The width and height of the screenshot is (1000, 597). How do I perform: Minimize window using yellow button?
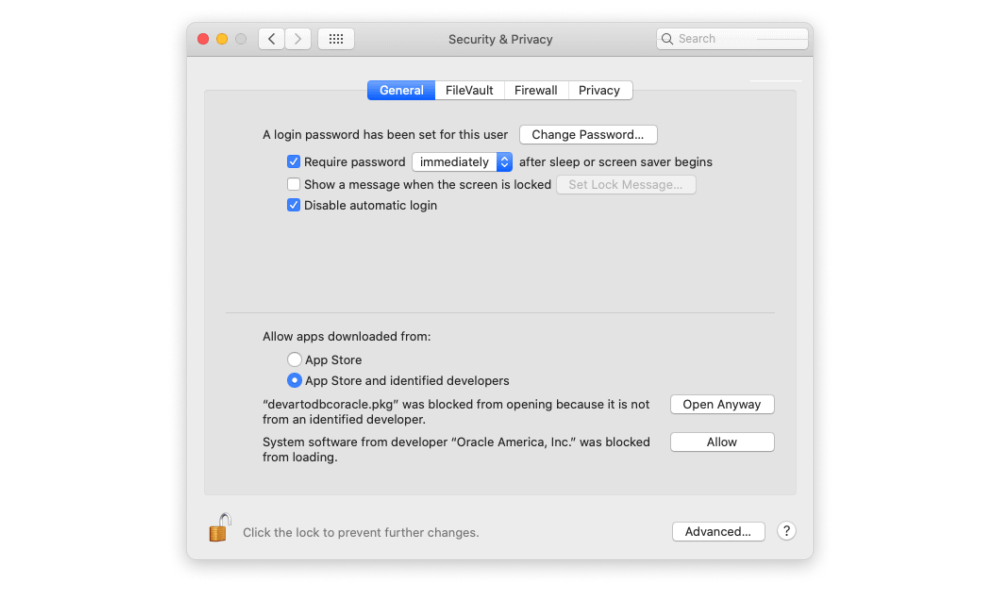[222, 39]
